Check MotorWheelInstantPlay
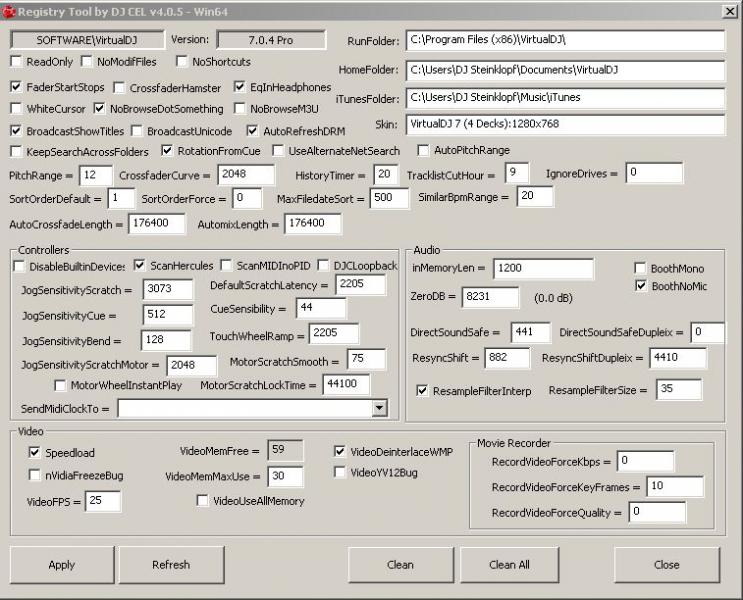The height and width of the screenshot is (600, 743). click(x=60, y=385)
